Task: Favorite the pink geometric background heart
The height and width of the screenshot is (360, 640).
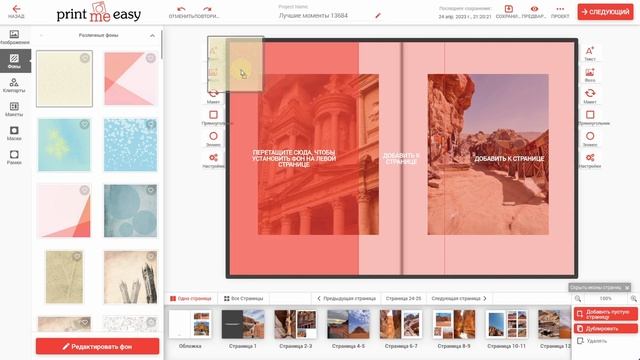Action: (x=151, y=58)
